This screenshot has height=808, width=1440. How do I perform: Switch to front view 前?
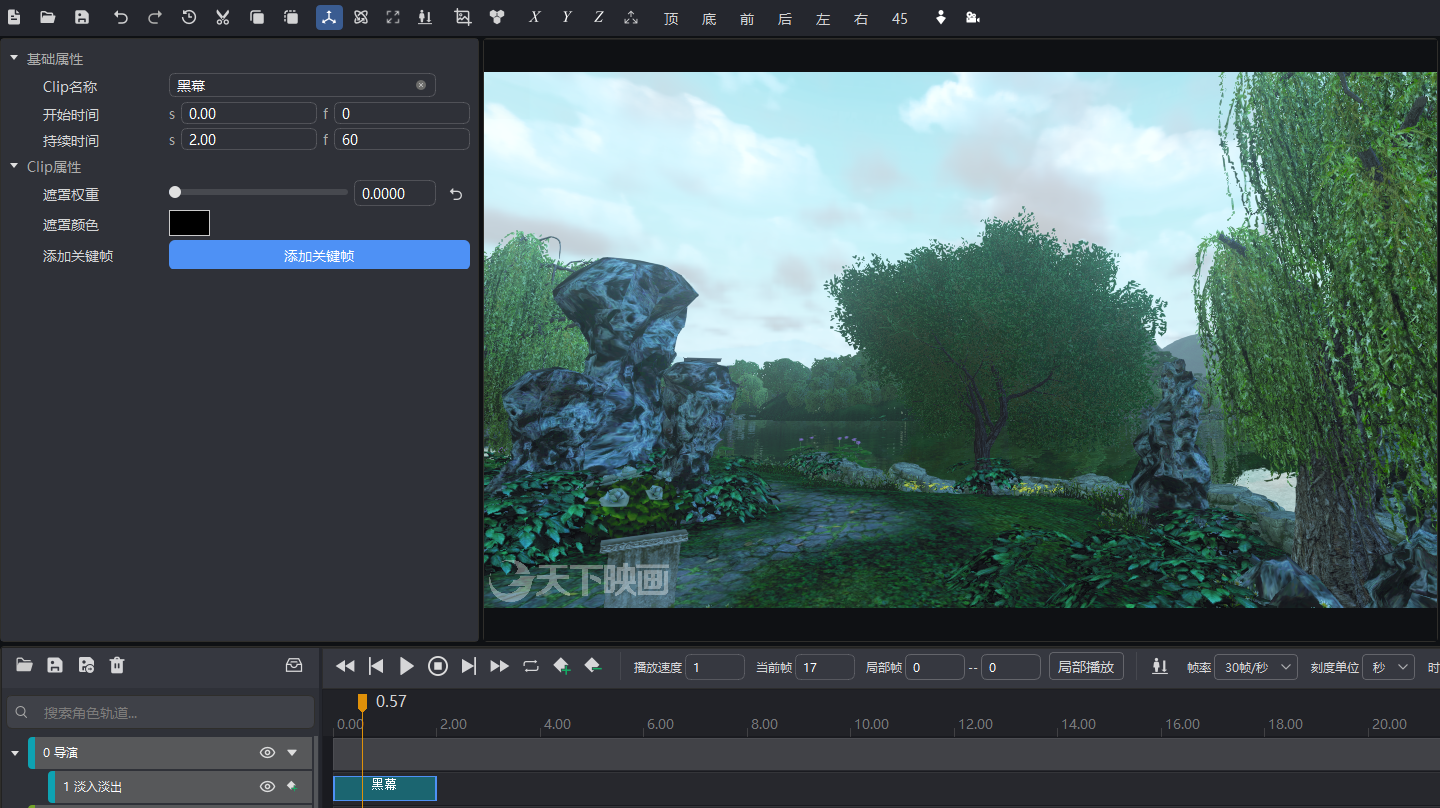coord(747,18)
